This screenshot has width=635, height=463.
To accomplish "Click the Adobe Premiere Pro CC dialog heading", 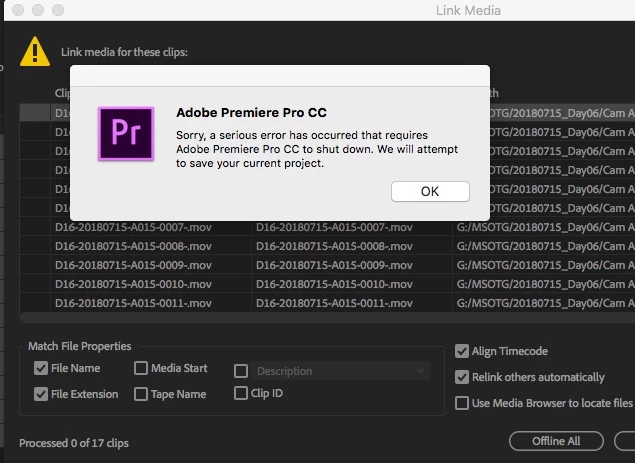I will tap(251, 112).
